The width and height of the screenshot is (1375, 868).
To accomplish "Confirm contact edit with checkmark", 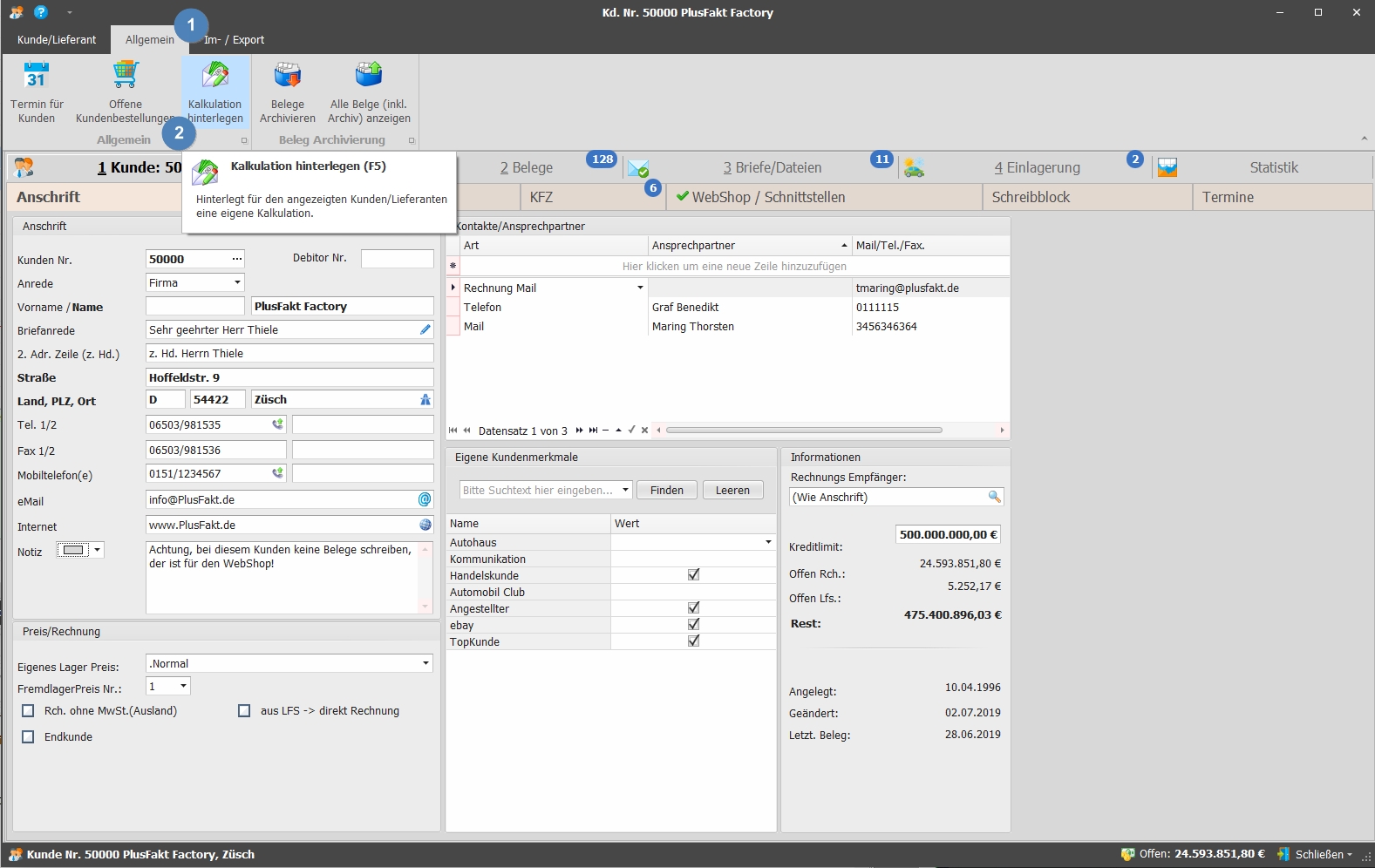I will tap(631, 431).
